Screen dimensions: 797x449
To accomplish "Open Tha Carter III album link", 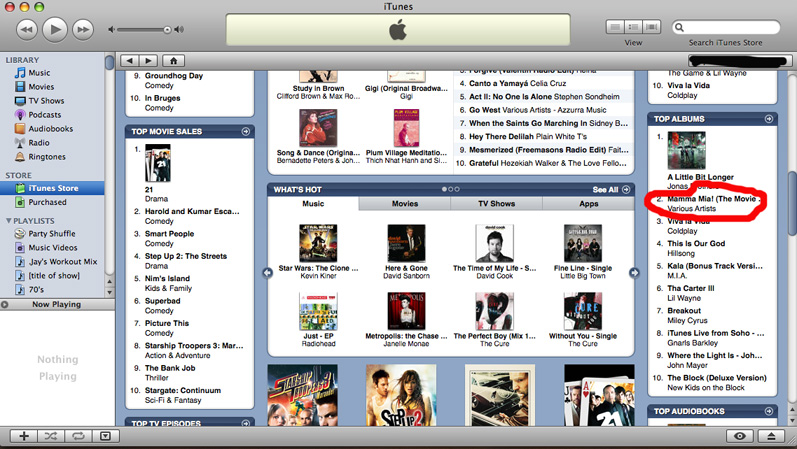I will pyautogui.click(x=690, y=288).
